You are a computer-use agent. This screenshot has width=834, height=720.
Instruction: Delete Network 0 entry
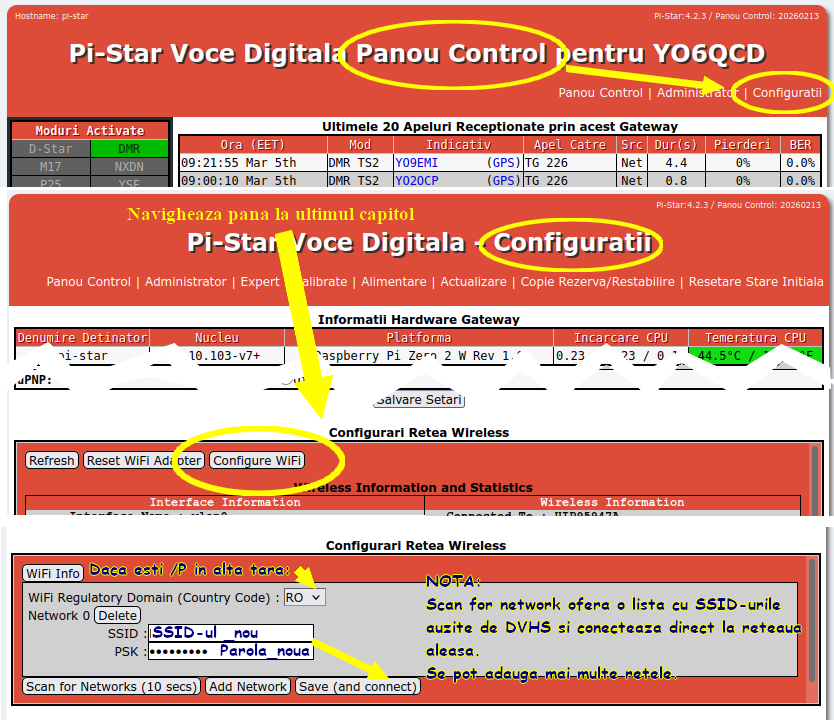[x=118, y=616]
